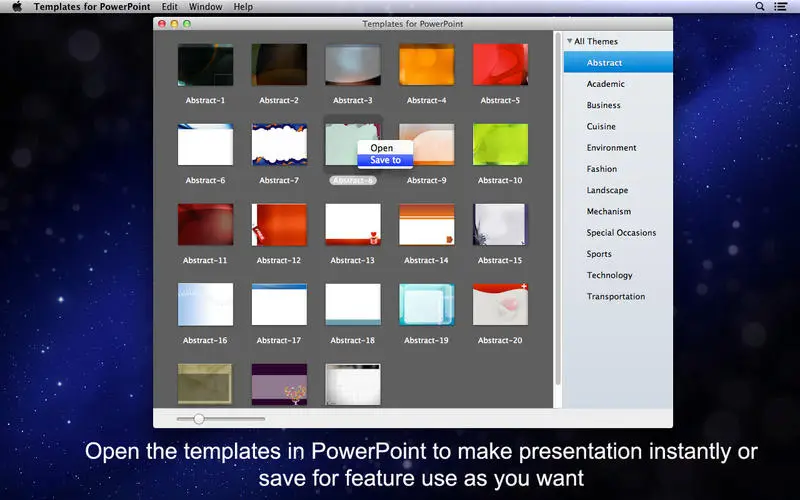The width and height of the screenshot is (800, 500).
Task: Click the Abstract-20 label text
Action: pyautogui.click(x=500, y=340)
